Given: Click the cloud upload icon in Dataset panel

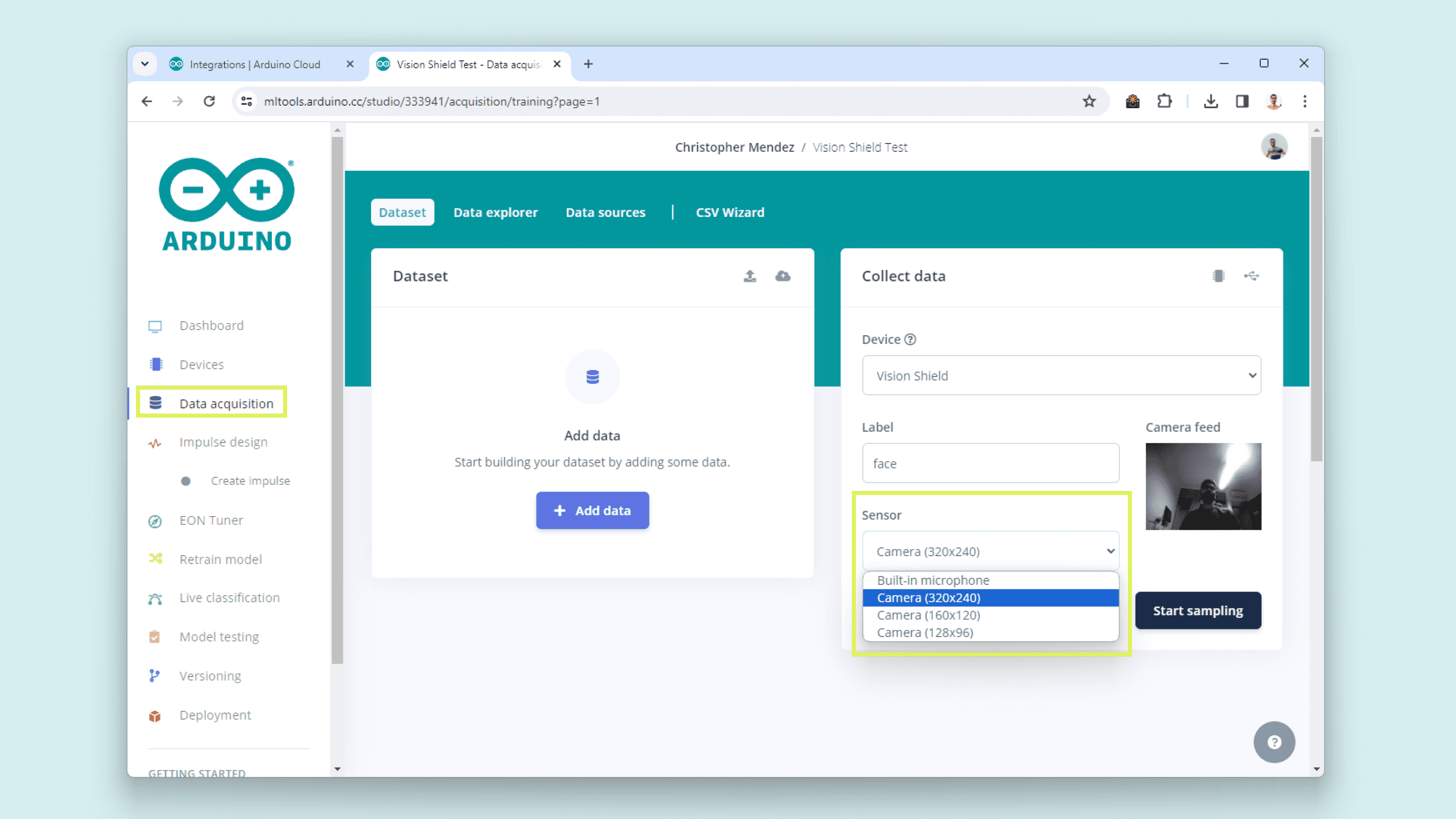Looking at the screenshot, I should pyautogui.click(x=783, y=276).
